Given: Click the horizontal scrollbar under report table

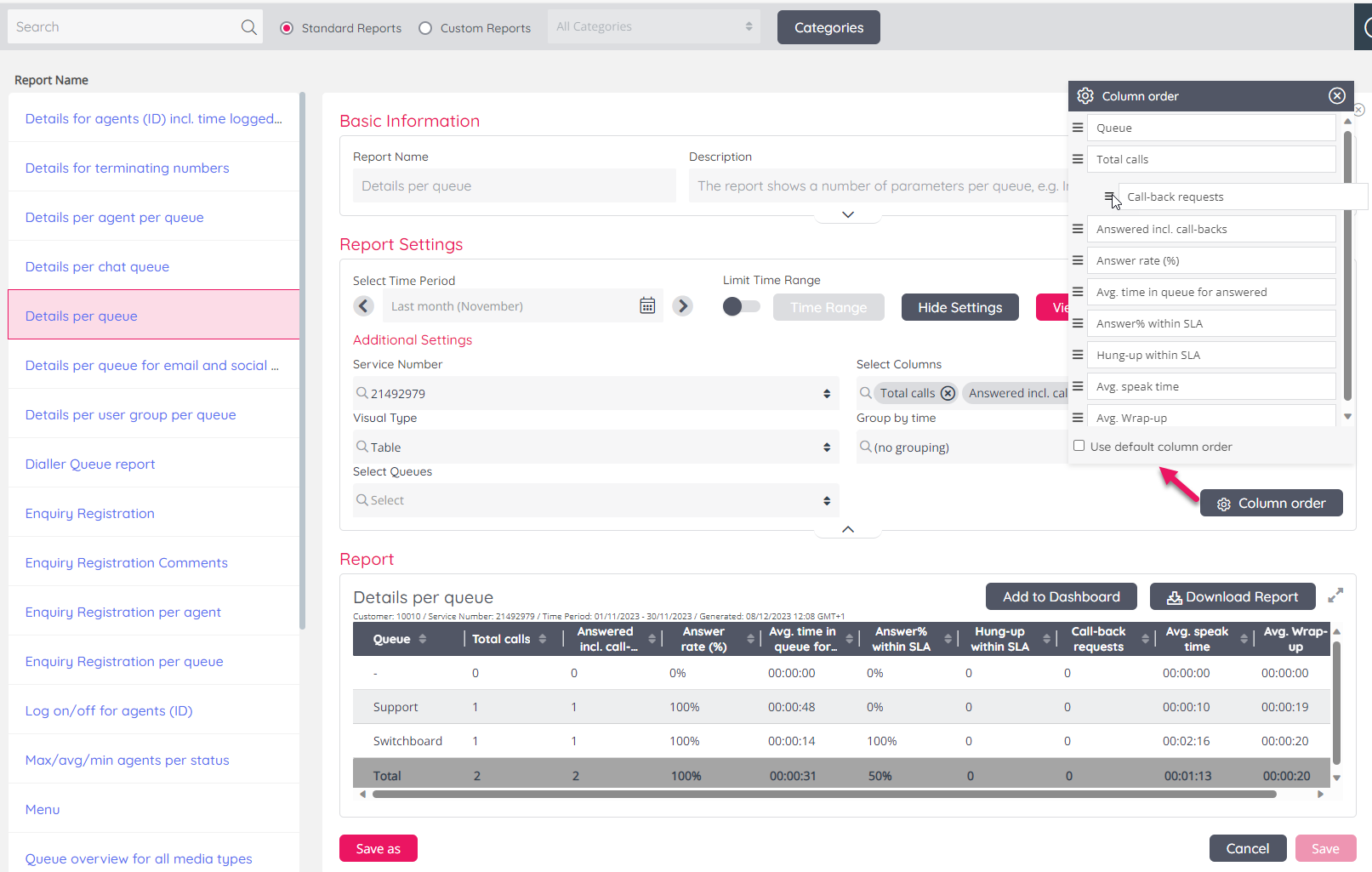Looking at the screenshot, I should click(823, 795).
